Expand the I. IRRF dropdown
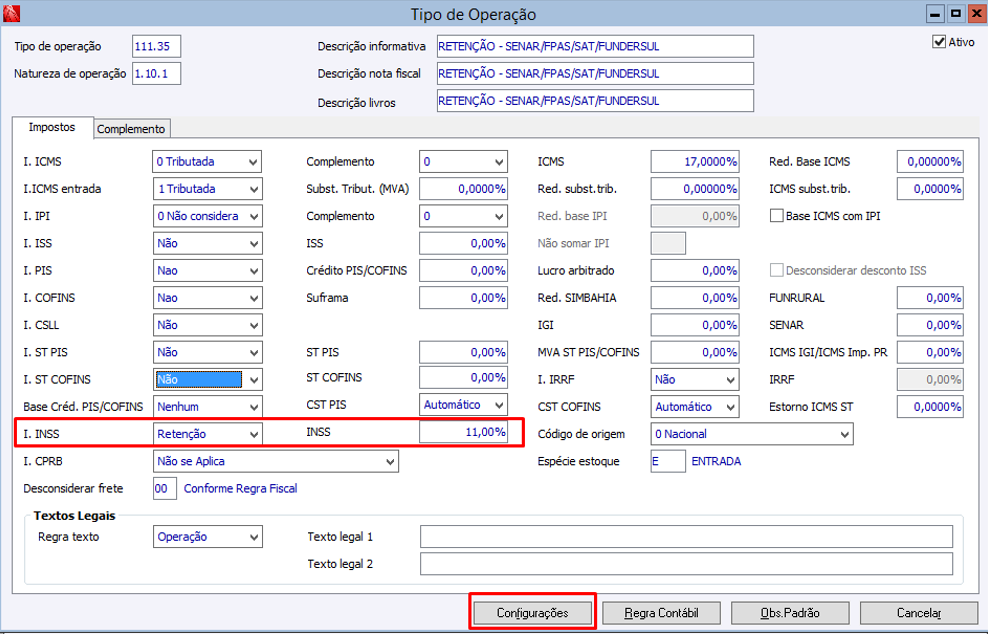The width and height of the screenshot is (988, 635). coord(694,380)
